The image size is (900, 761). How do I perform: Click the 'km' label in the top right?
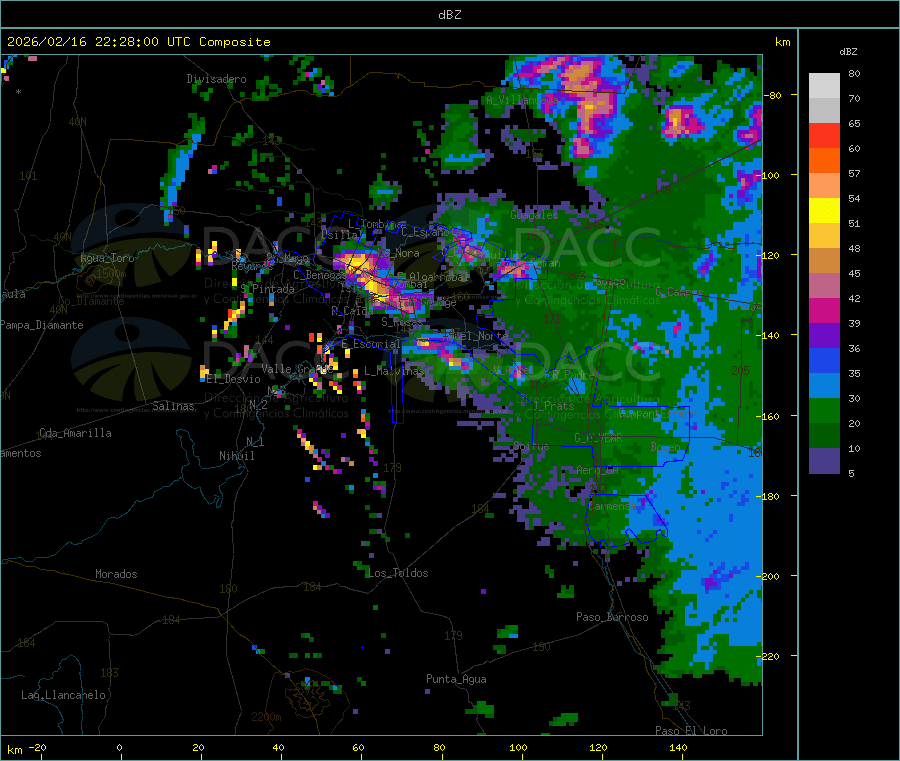[x=782, y=42]
